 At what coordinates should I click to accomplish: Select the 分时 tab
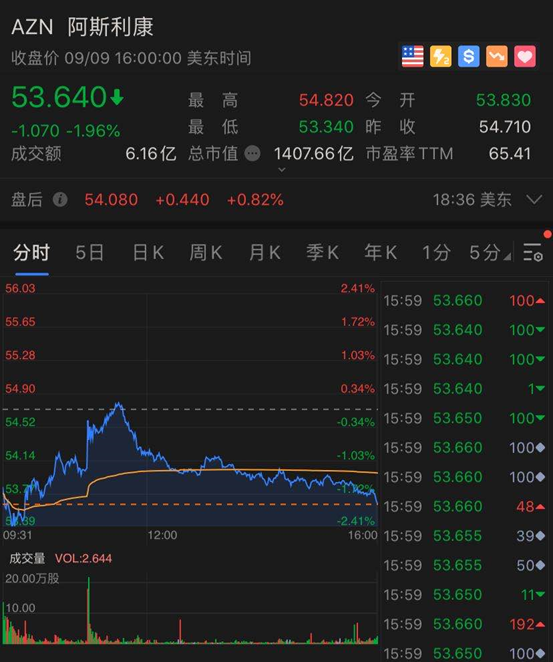(x=31, y=252)
